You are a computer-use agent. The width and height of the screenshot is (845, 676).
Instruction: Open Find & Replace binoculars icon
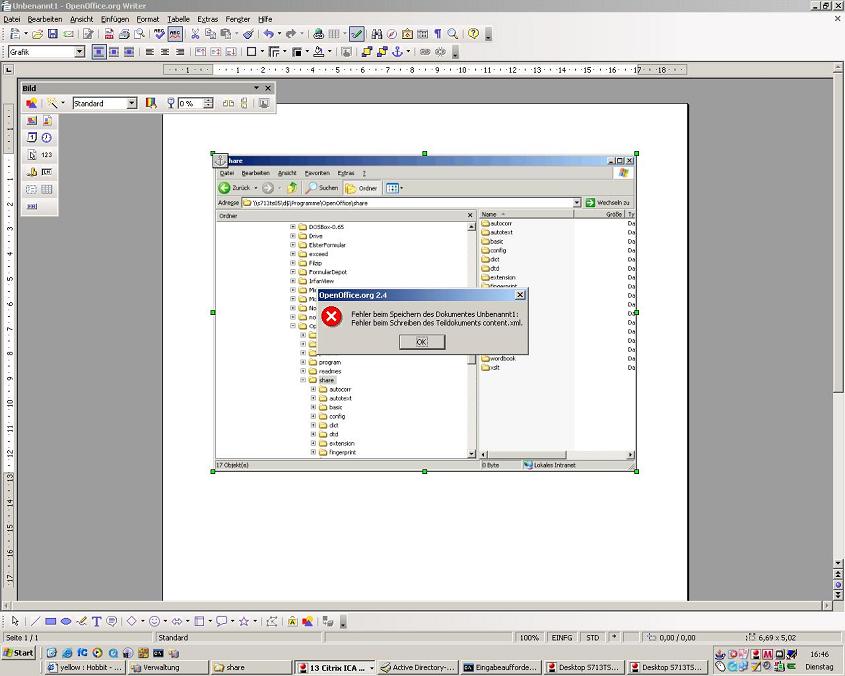377,34
